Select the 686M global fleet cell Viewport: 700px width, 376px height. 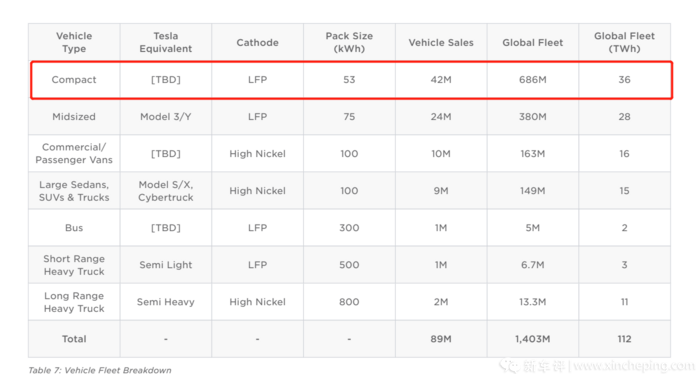point(533,79)
